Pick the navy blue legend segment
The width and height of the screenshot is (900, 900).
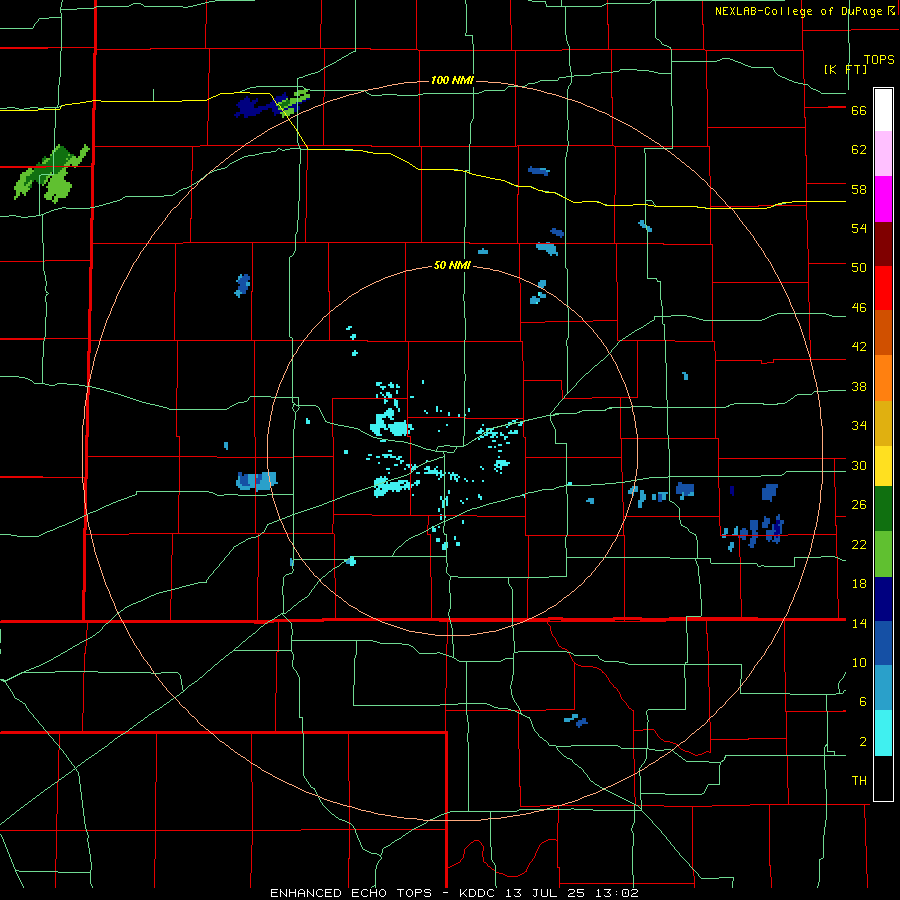click(x=883, y=600)
